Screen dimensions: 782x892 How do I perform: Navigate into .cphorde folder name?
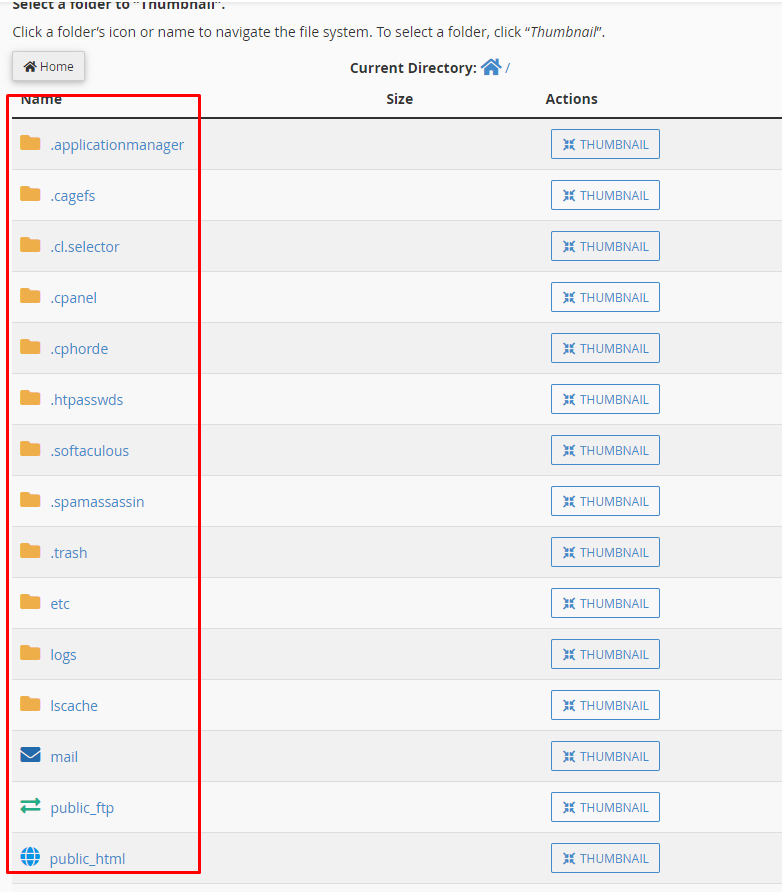[79, 349]
